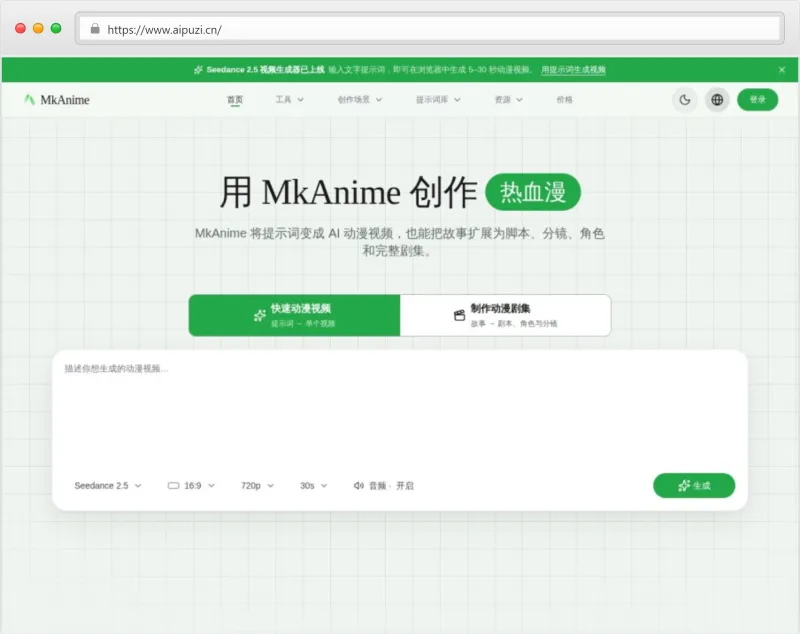This screenshot has height=634, width=800.
Task: Toggle the audio 音频 开启 switch
Action: point(384,486)
